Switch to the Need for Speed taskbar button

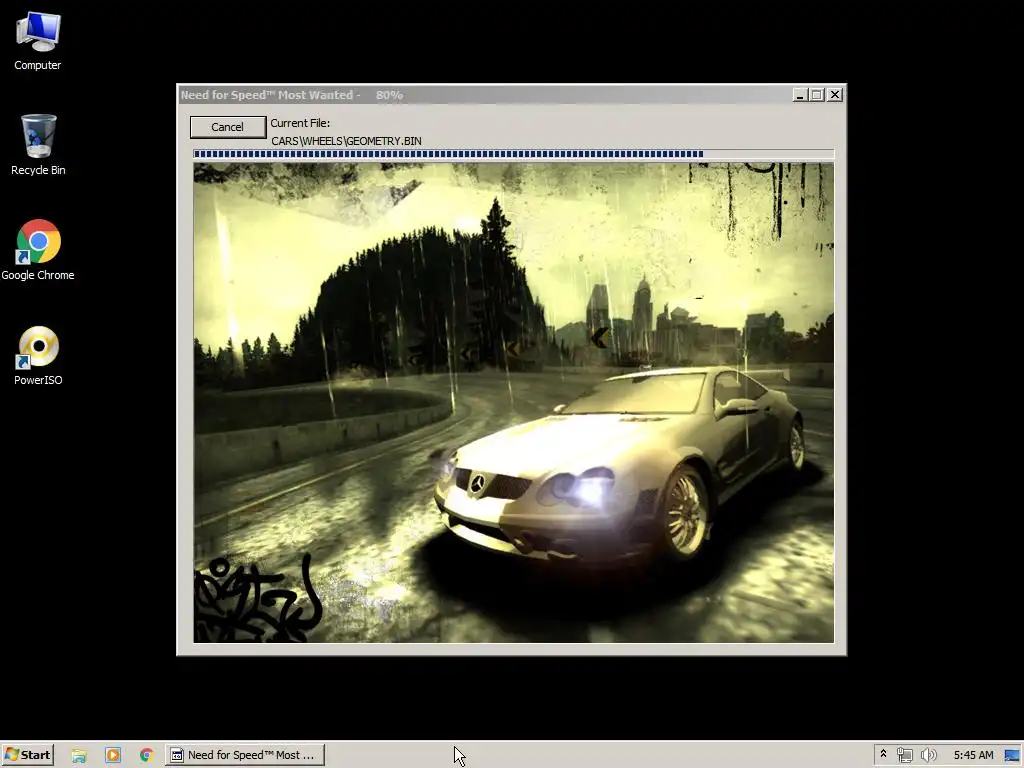click(245, 755)
